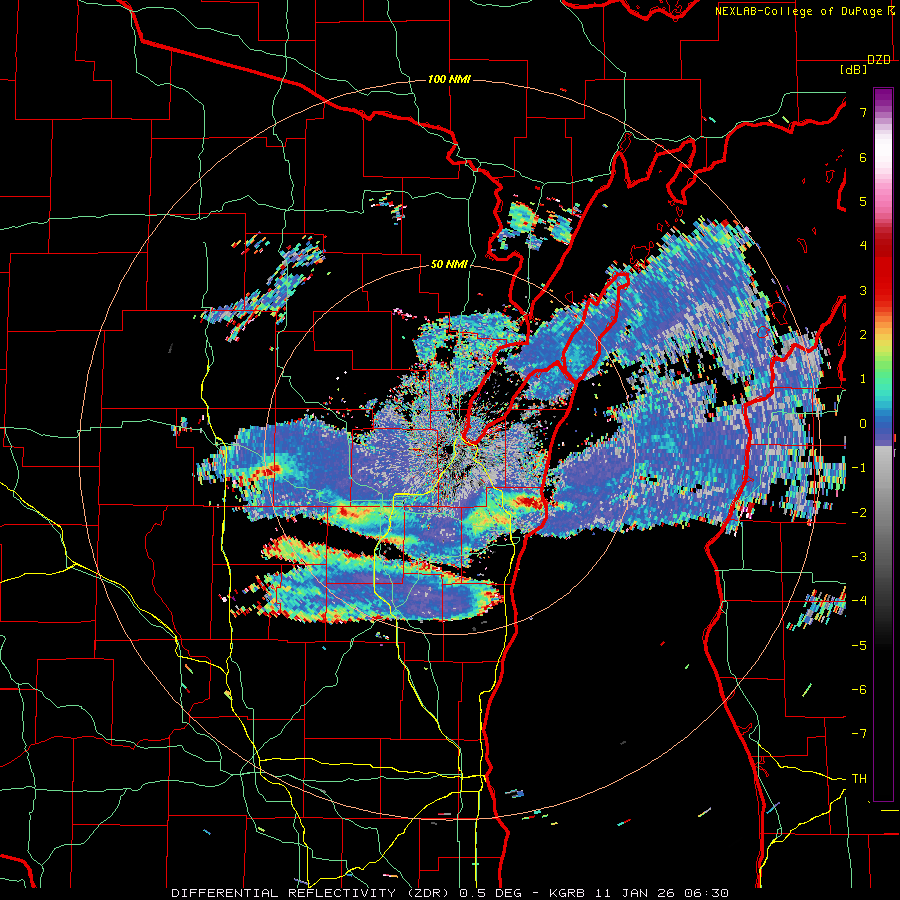Click the -3 tick label on the scale
The width and height of the screenshot is (900, 900).
(859, 557)
